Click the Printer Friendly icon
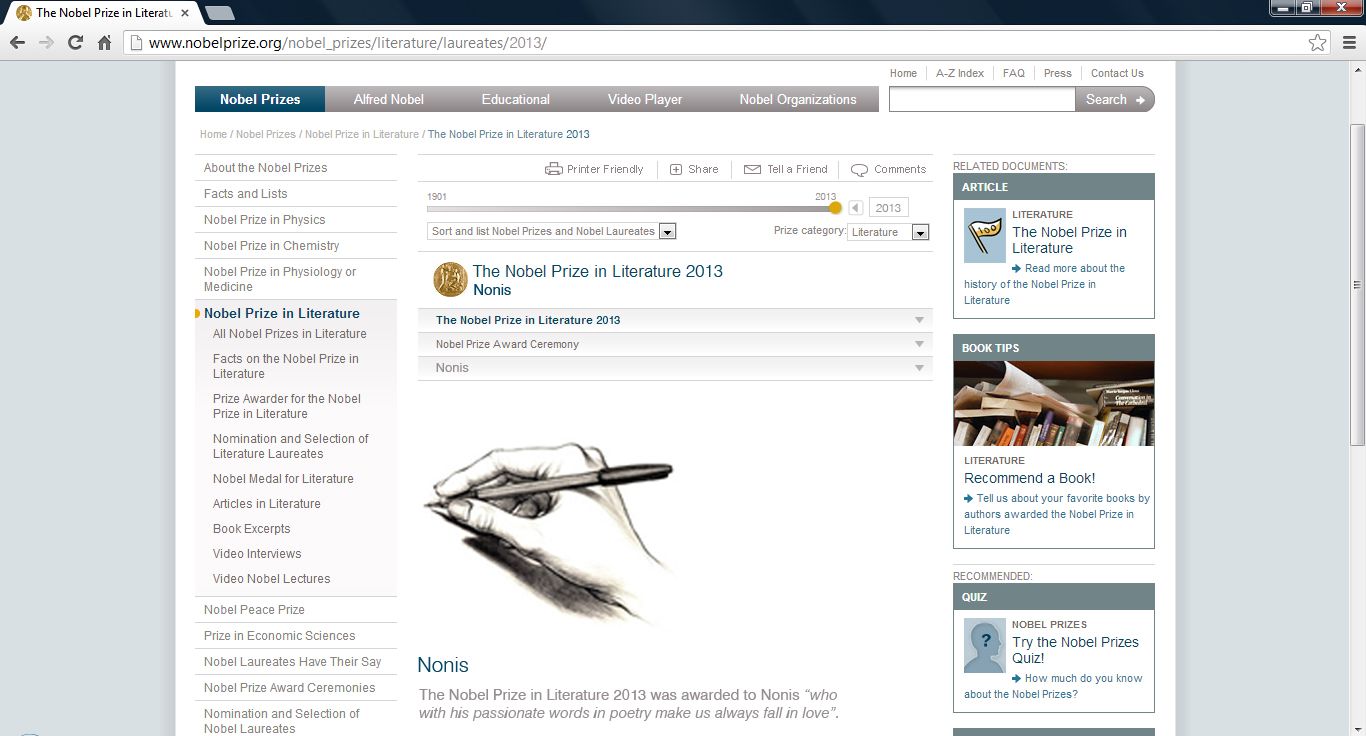Viewport: 1366px width, 736px height. point(553,169)
